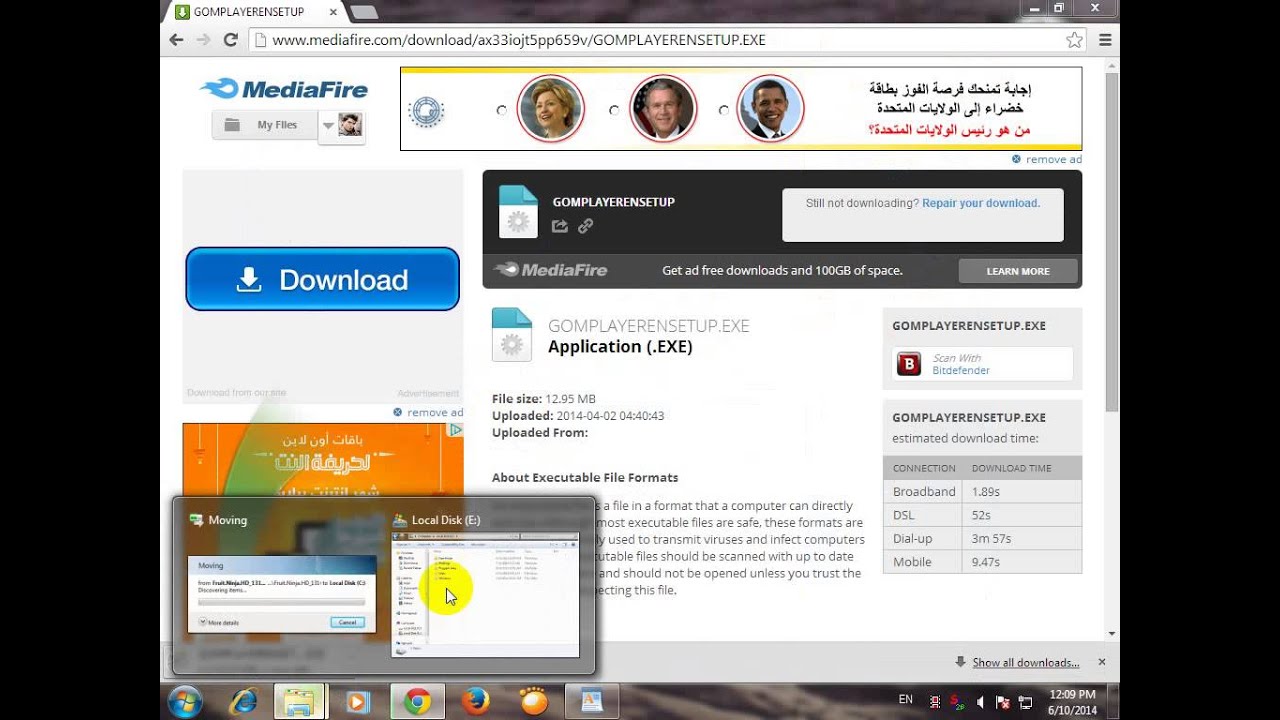Open the My Files button

[264, 125]
